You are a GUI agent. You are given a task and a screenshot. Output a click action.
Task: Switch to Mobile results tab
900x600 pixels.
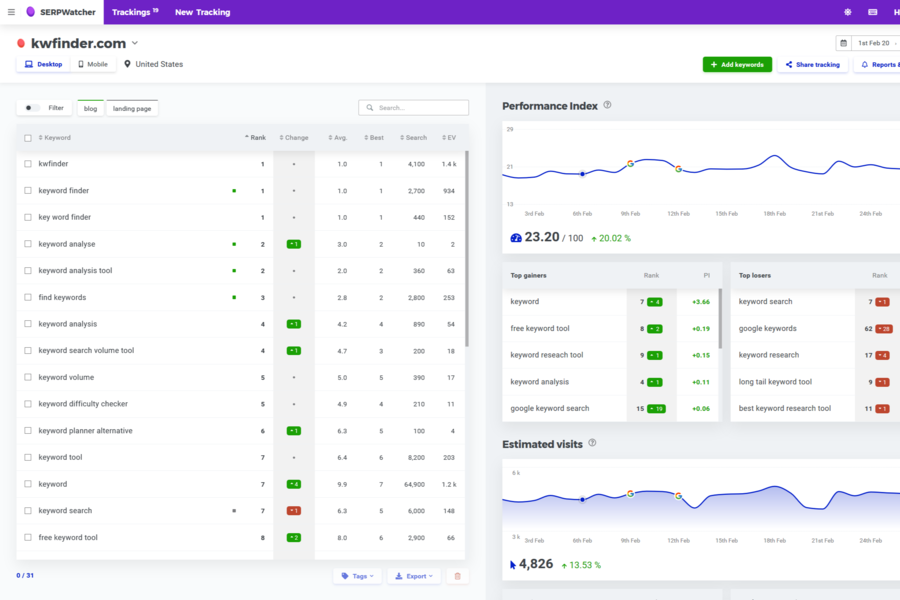pos(92,64)
